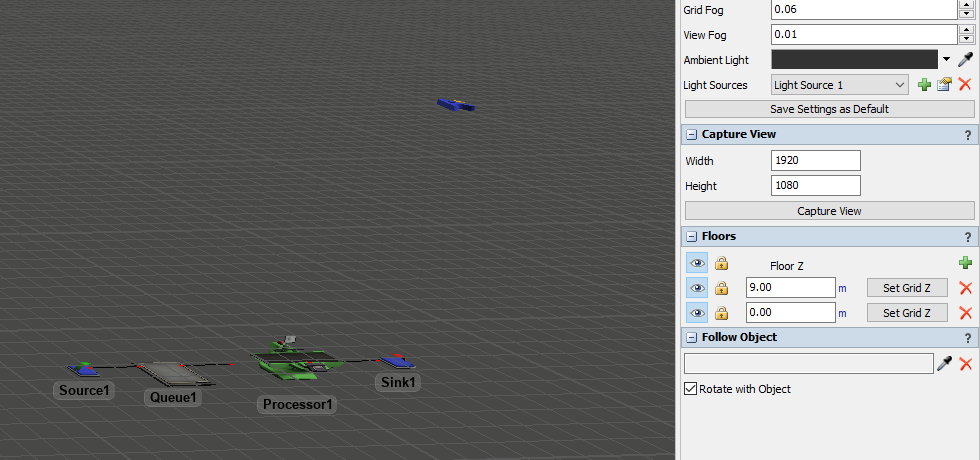
Task: Edit the capture Height field
Action: click(x=816, y=186)
